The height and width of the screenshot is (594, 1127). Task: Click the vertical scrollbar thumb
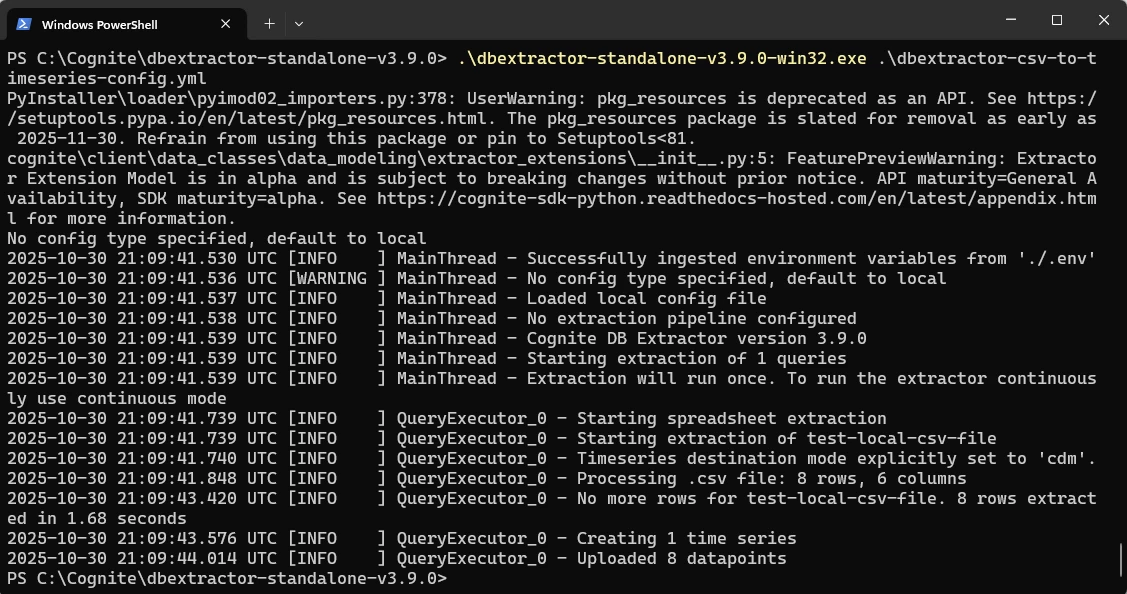coord(1121,558)
